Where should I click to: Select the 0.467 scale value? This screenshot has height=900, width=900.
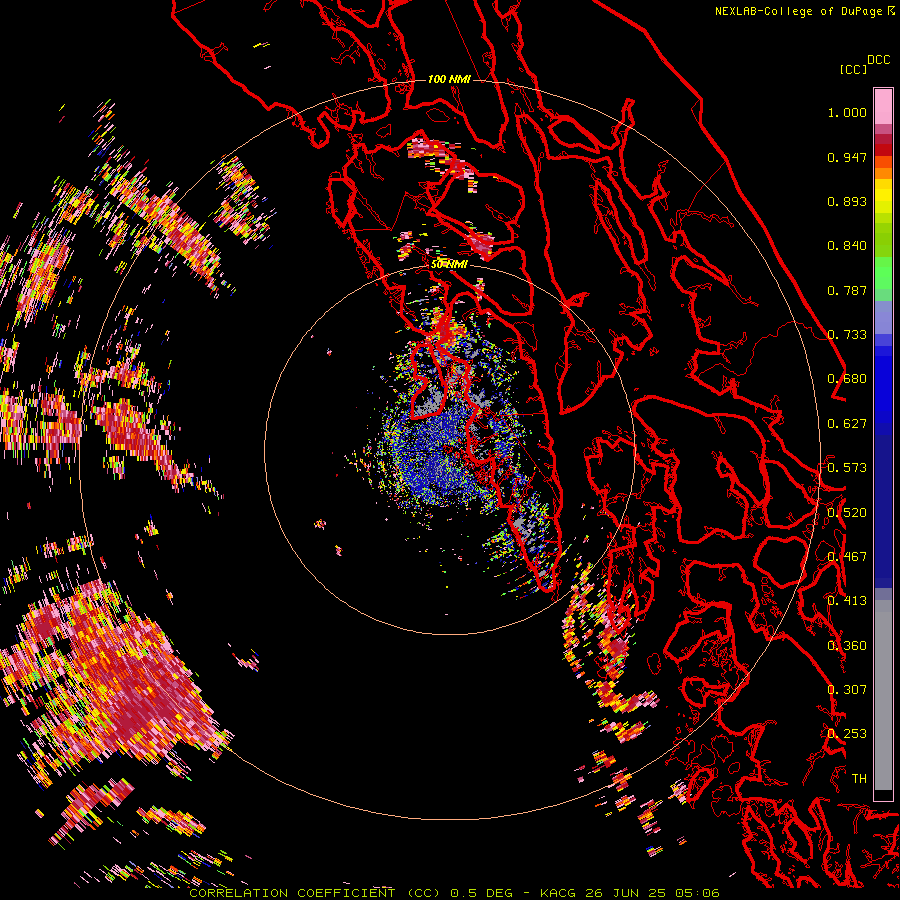[847, 557]
